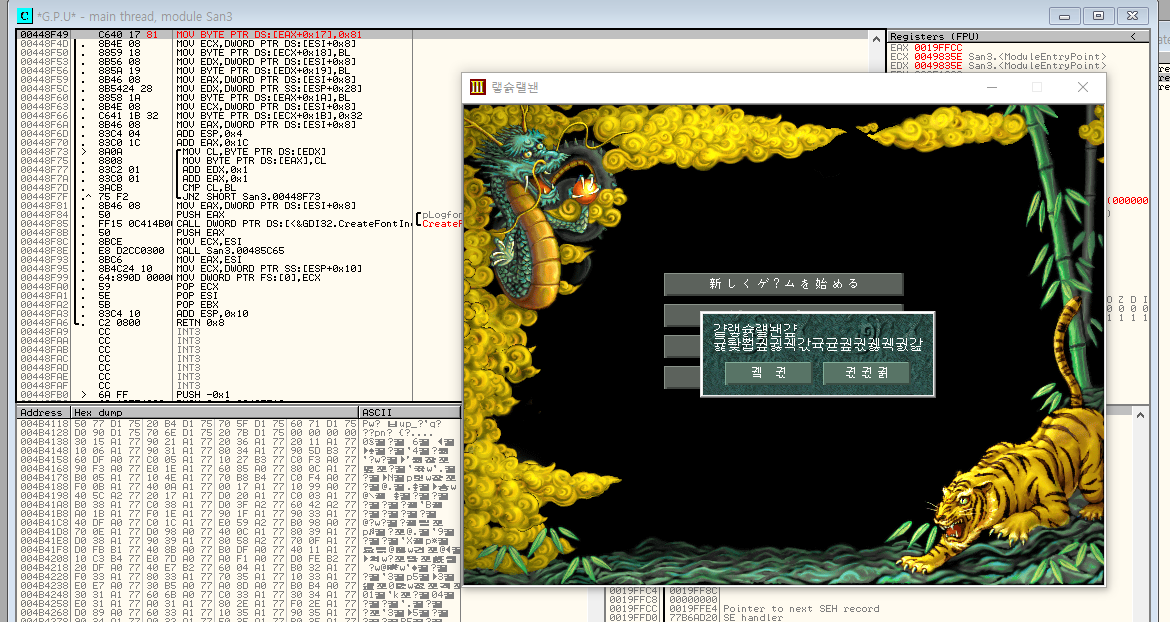Minimize the OllyDbg CPU child window
This screenshot has width=1170, height=622.
click(1065, 16)
